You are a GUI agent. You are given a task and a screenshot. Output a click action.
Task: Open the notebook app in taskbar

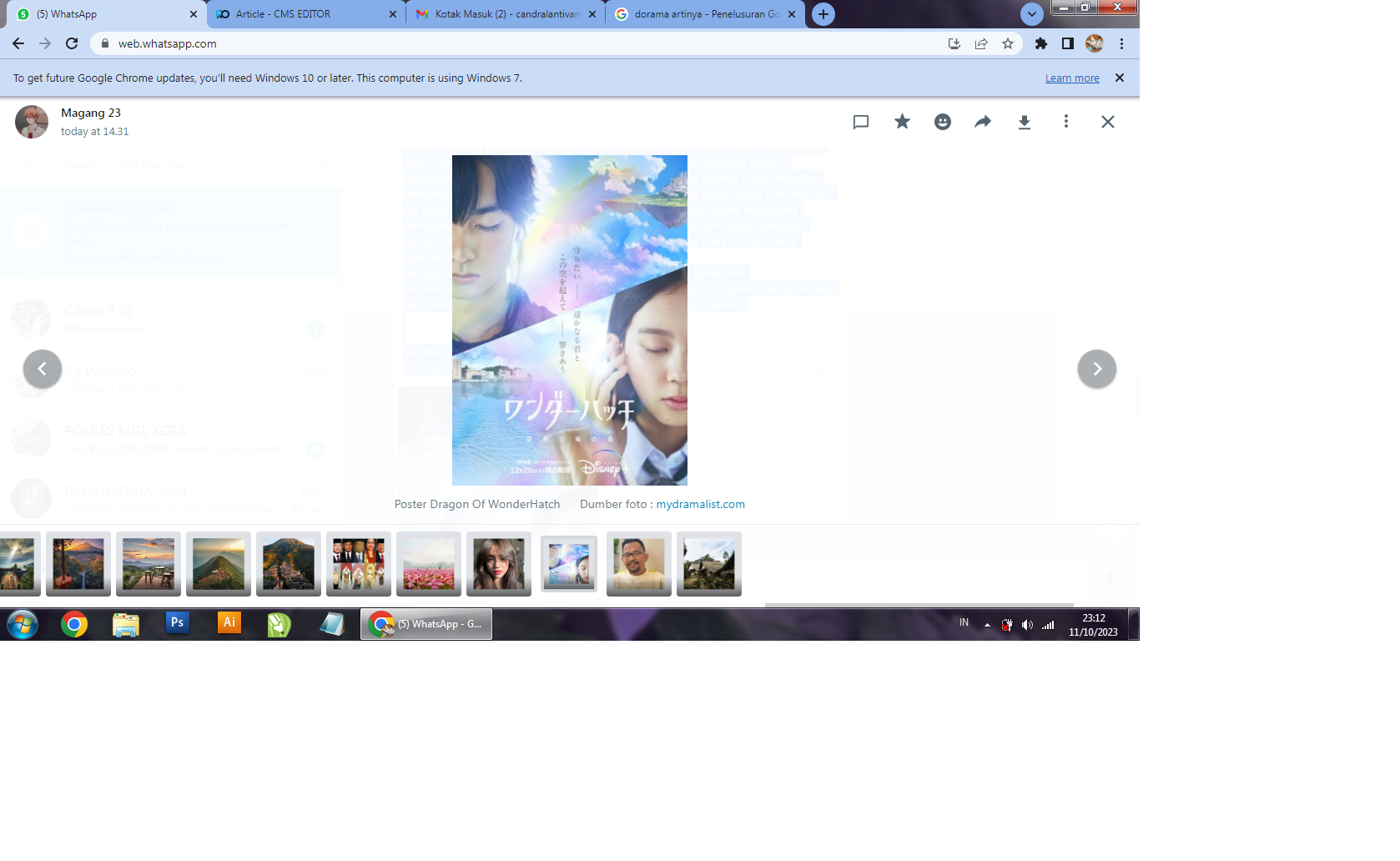tap(332, 624)
